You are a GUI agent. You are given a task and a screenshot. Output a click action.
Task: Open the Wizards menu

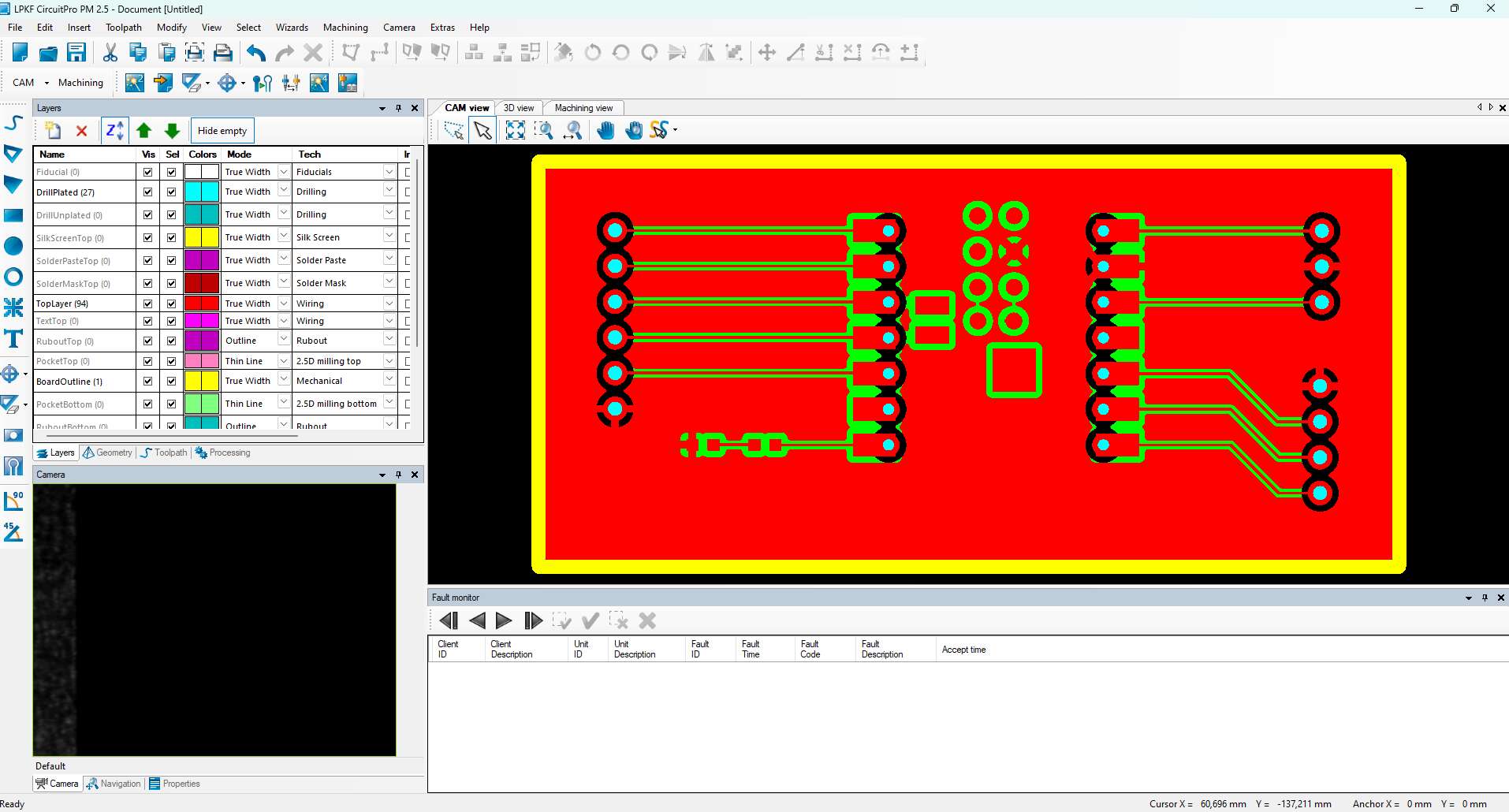point(292,27)
